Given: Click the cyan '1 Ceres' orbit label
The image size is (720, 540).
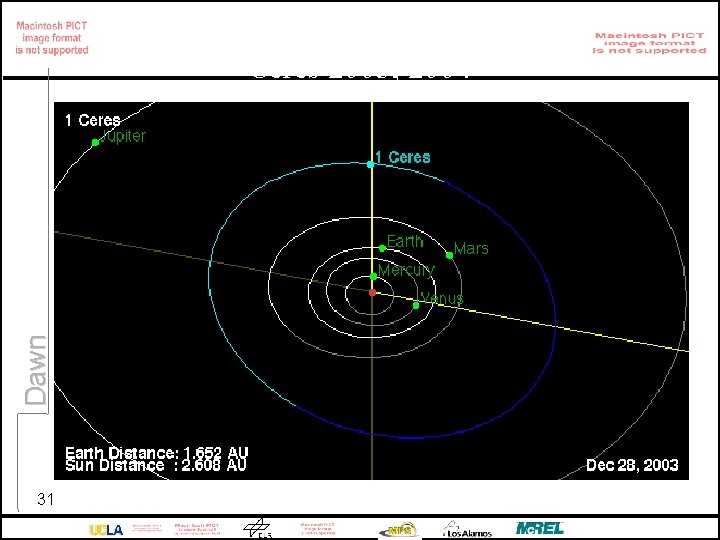Looking at the screenshot, I should (403, 157).
